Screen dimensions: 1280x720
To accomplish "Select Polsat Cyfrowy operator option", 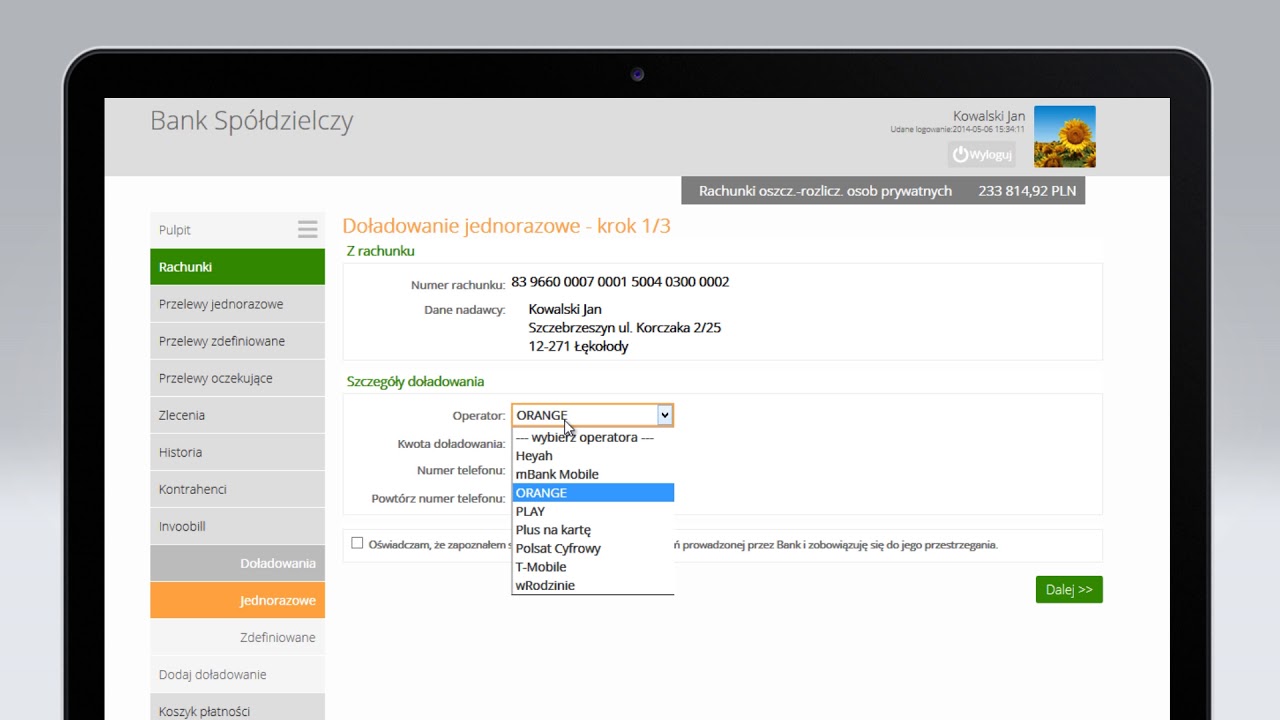I will (x=593, y=548).
